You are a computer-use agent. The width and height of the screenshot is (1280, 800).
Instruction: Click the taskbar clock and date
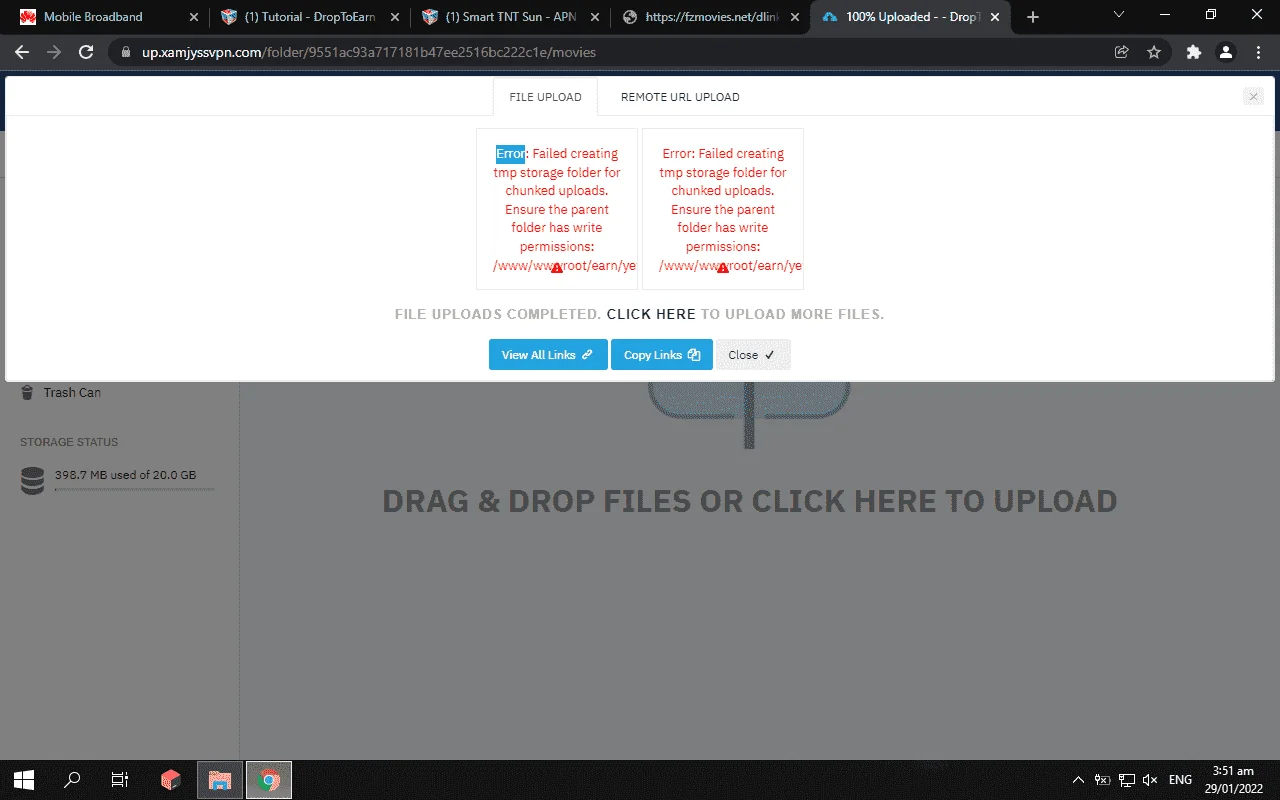coord(1233,780)
